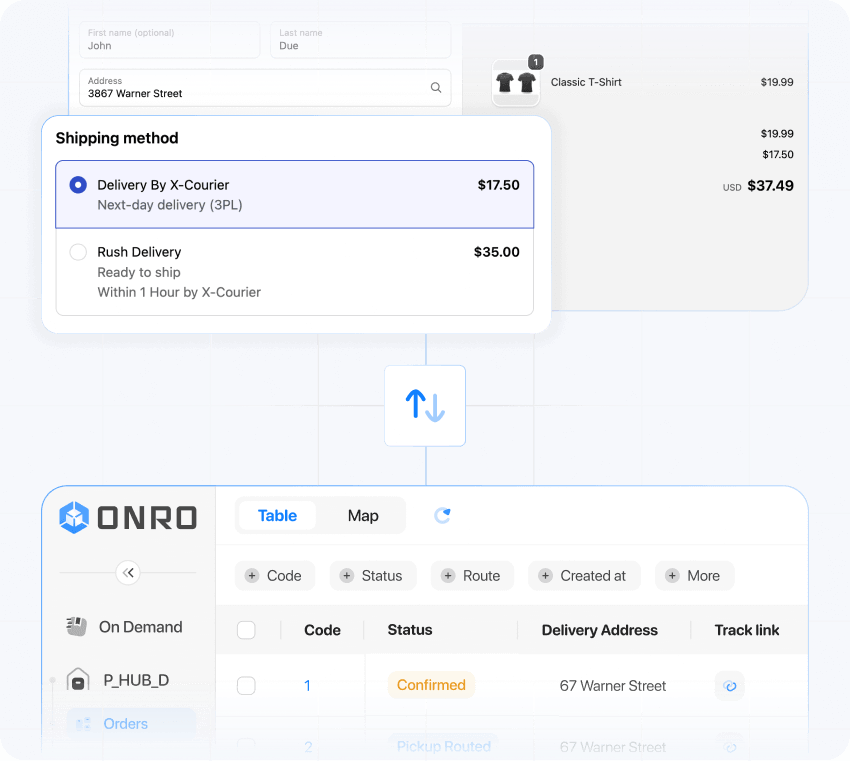Open the More filters menu
The width and height of the screenshot is (850, 761).
[x=694, y=575]
